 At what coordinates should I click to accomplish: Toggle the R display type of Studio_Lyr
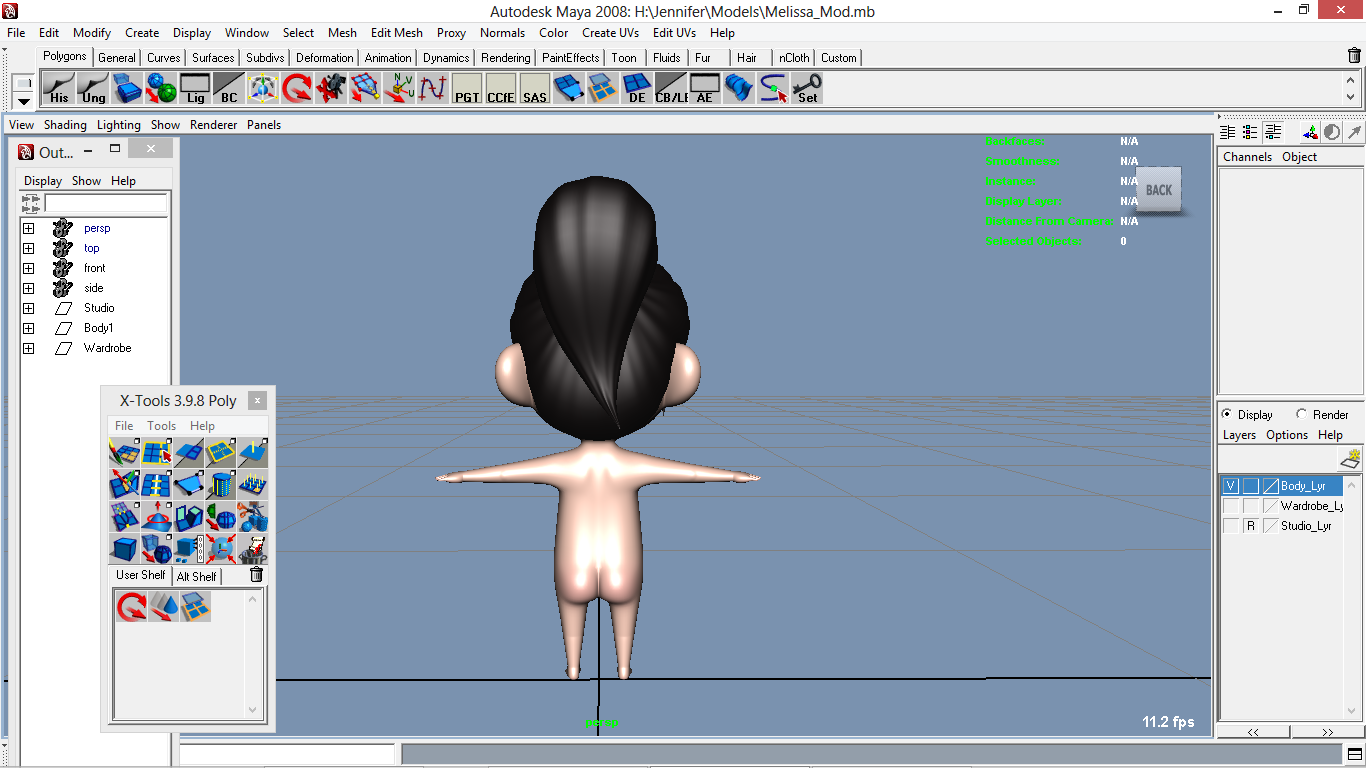tap(1250, 526)
